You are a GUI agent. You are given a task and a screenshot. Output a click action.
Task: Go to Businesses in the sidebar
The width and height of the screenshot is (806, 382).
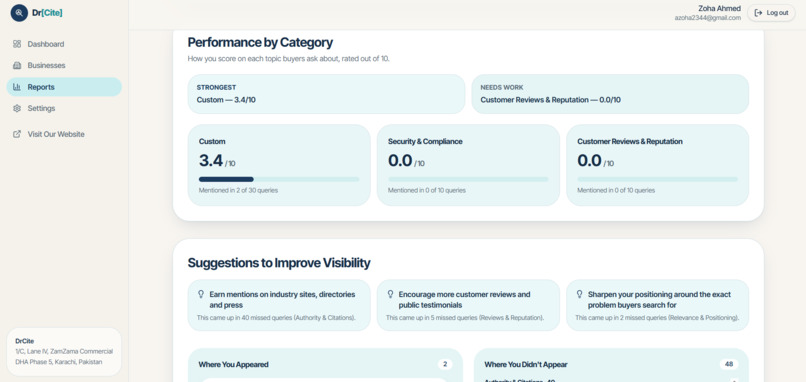click(64, 65)
